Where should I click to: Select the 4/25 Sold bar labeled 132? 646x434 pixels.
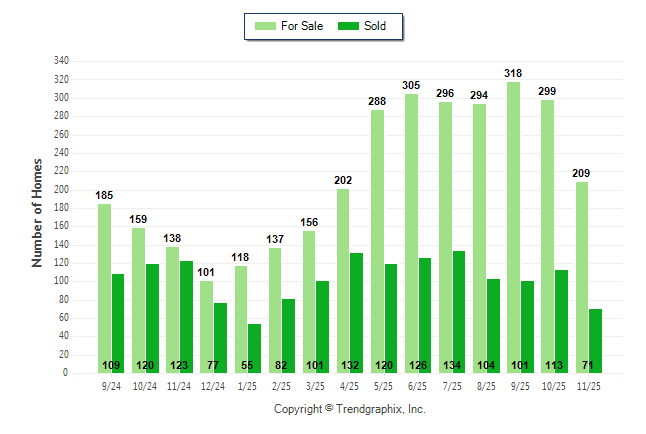(x=357, y=312)
